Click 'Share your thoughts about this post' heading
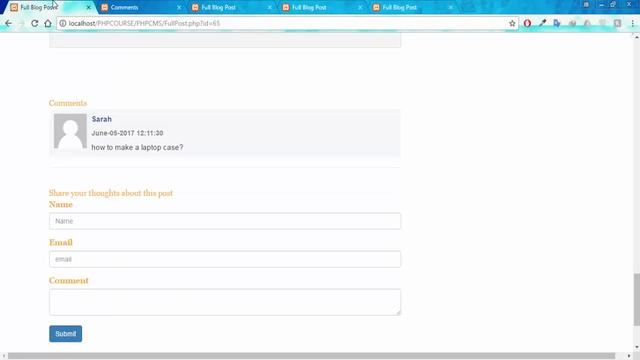The image size is (640, 360). coord(111,193)
